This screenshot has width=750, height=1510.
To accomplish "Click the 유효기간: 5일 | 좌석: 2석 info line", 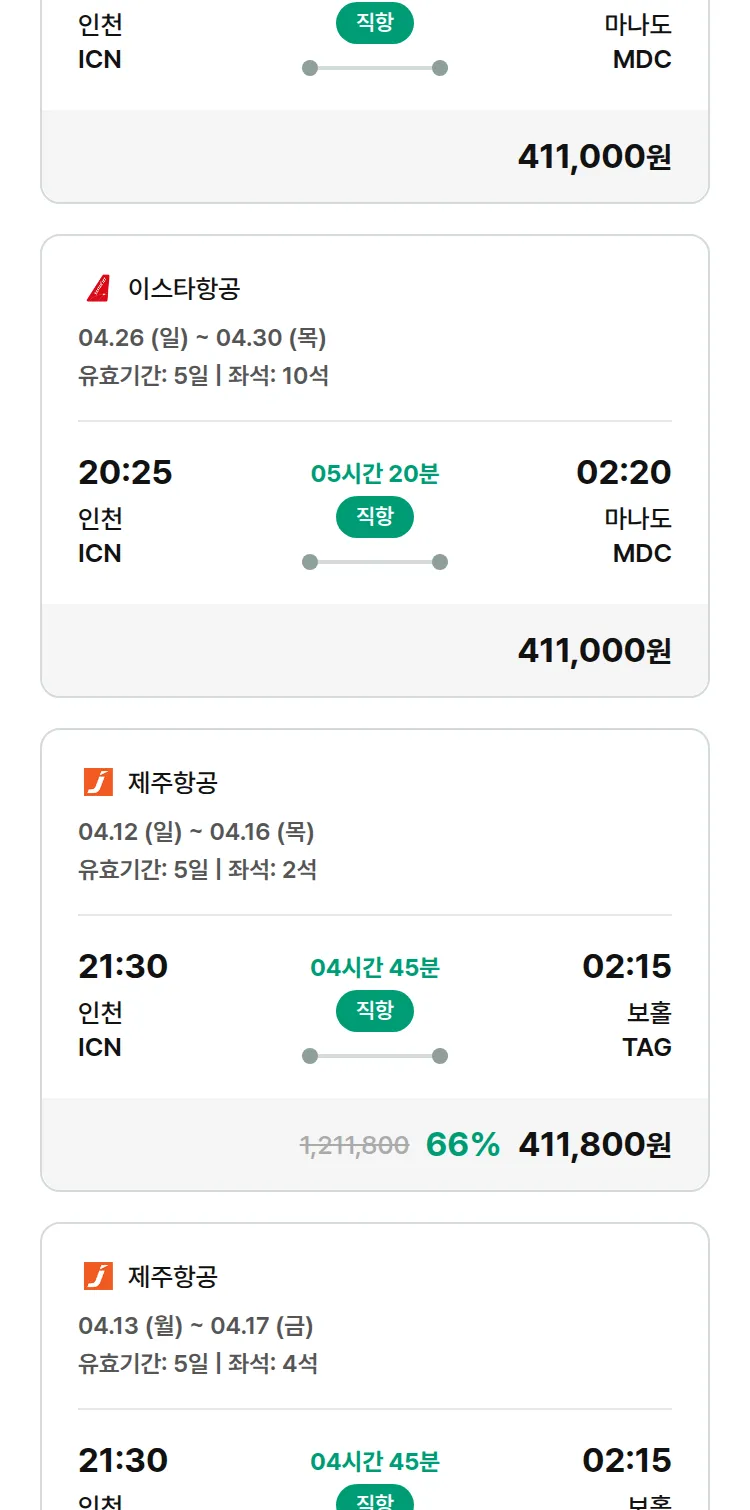I will (197, 869).
